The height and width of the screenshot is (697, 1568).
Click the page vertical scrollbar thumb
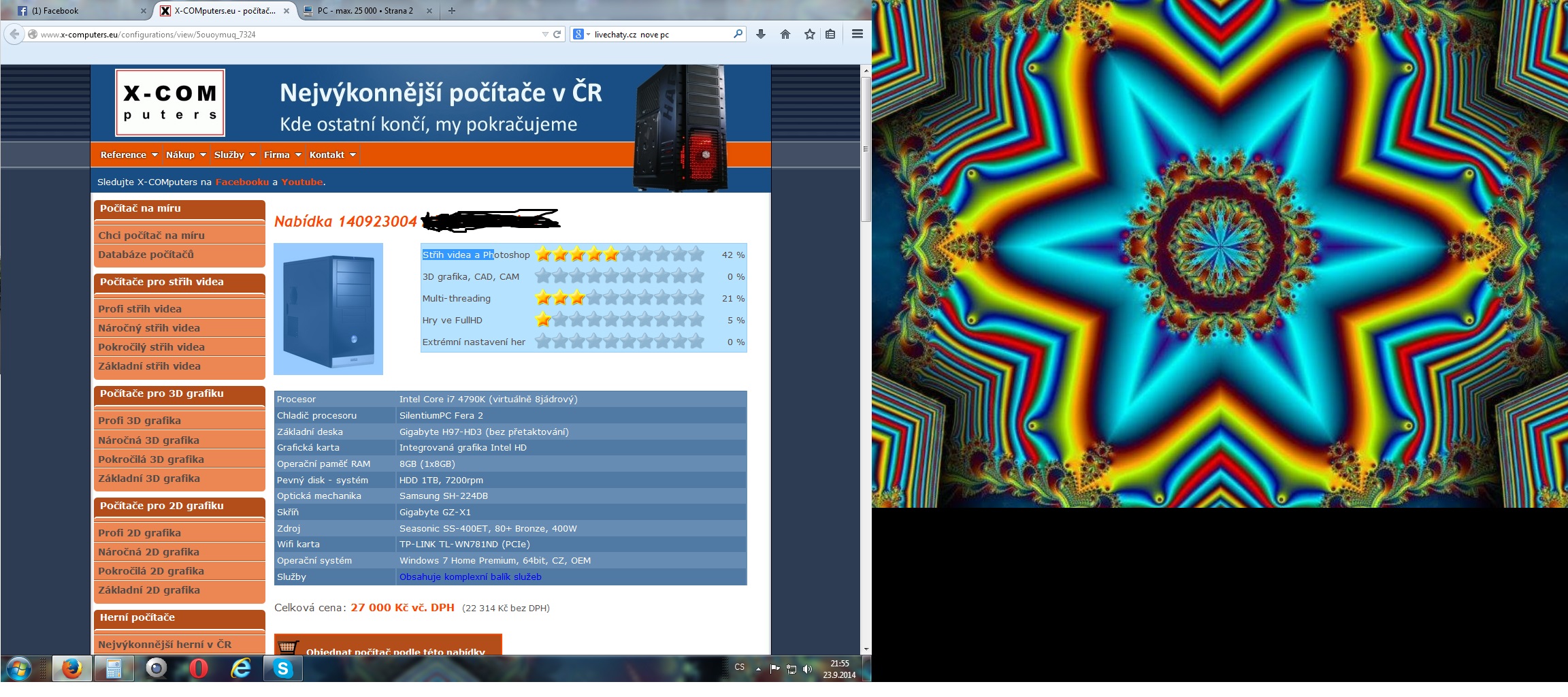[x=866, y=148]
